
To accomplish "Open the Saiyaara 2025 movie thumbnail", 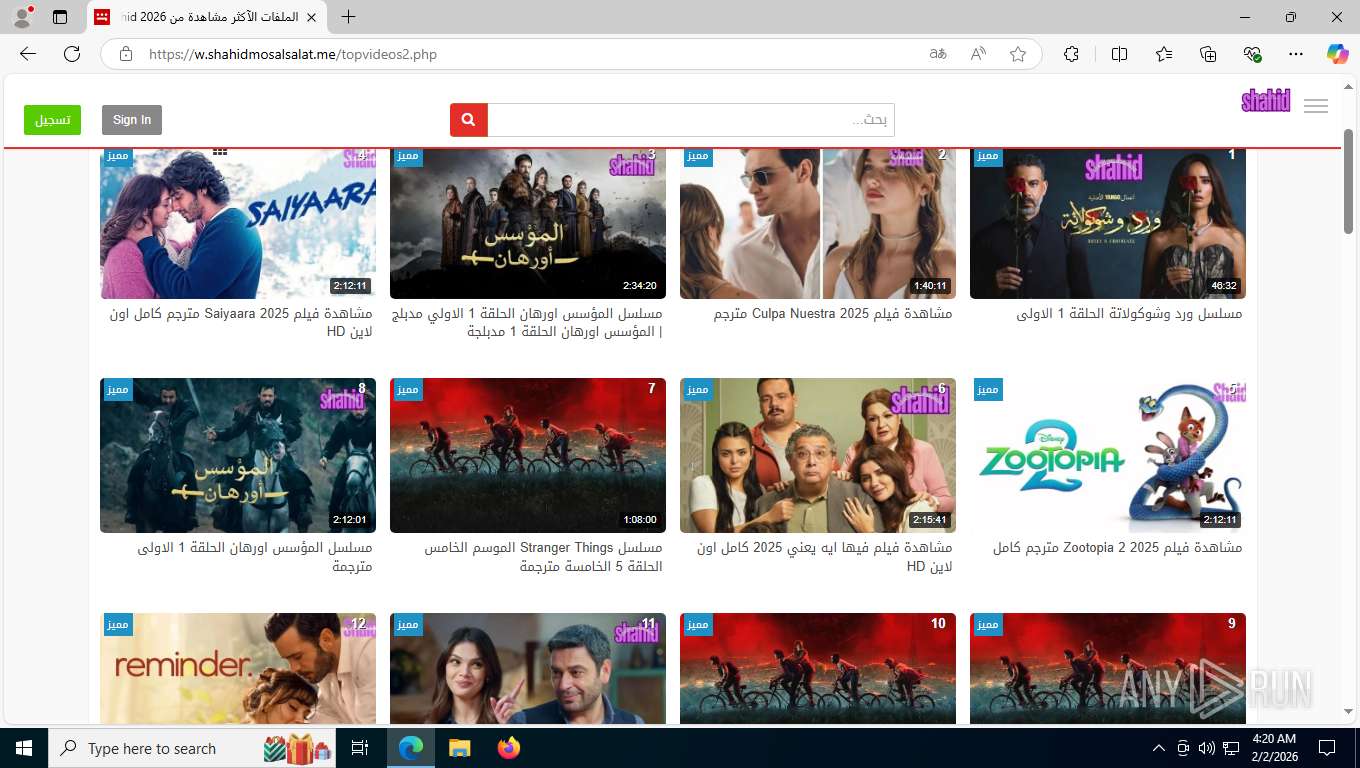I will click(238, 222).
